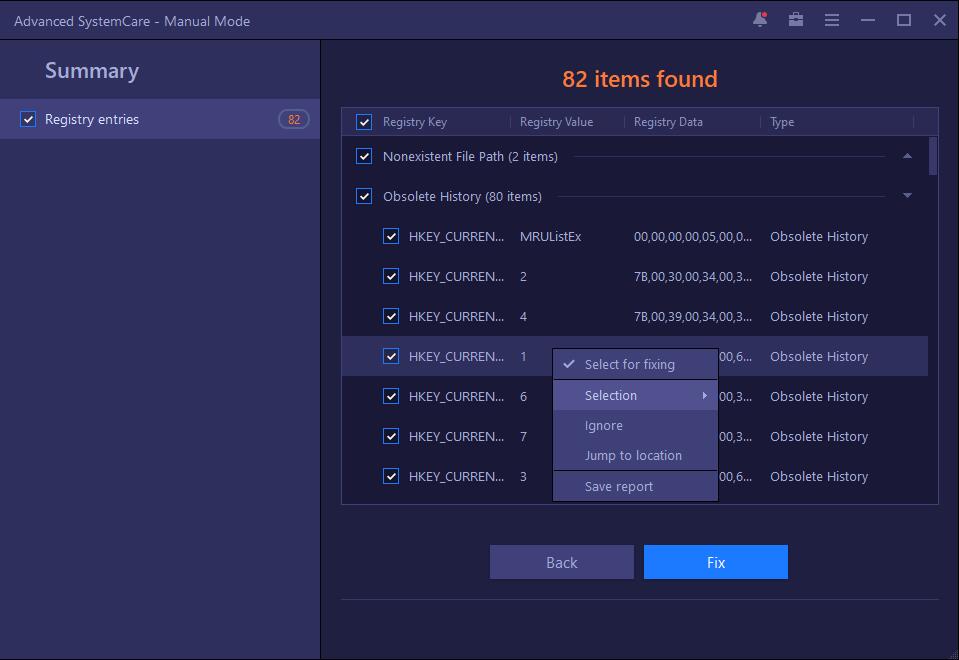Select the HKEY_CURREN... key in value 7 row

456,436
